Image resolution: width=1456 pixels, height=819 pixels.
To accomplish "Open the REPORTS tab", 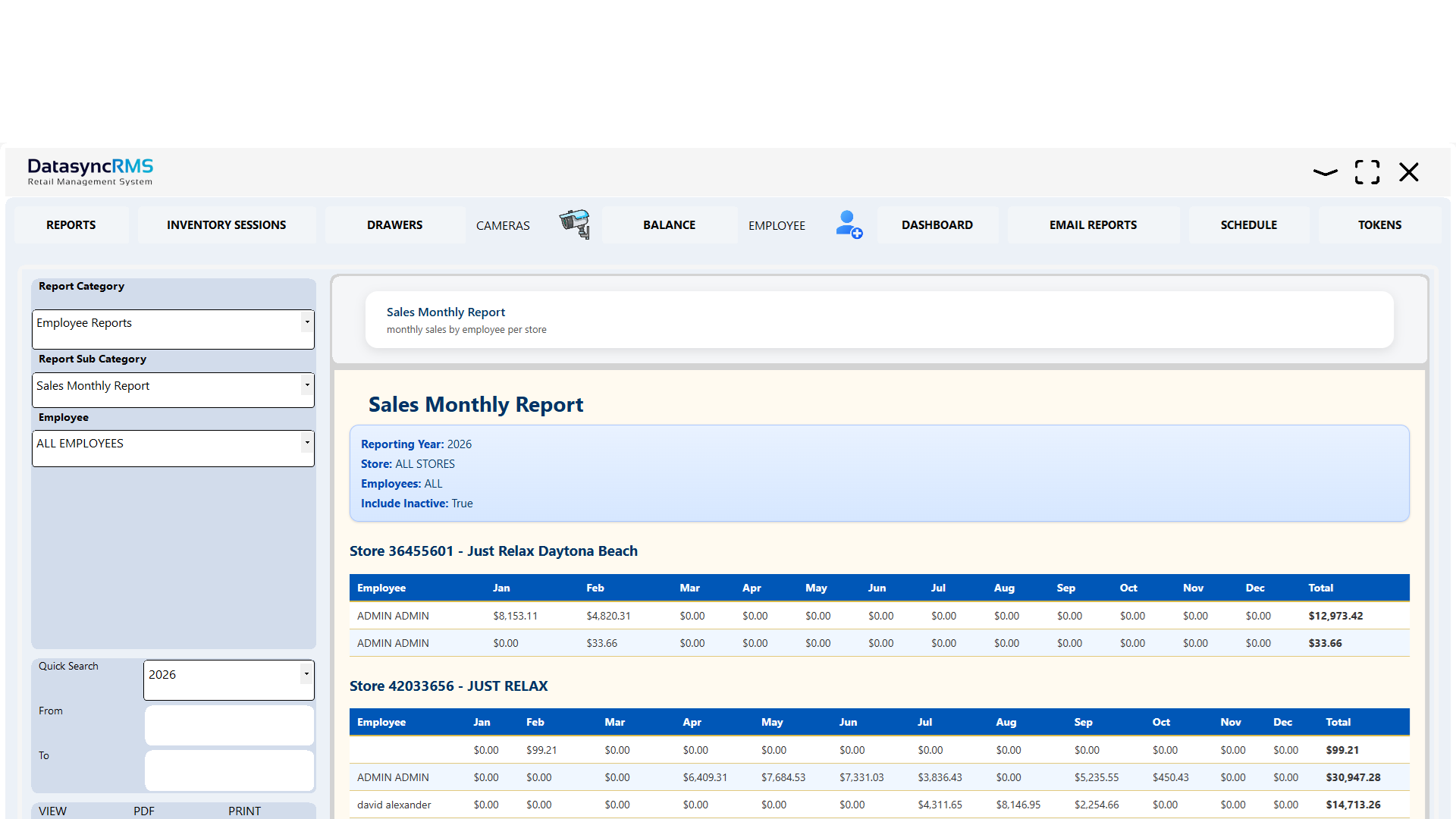I will [71, 224].
